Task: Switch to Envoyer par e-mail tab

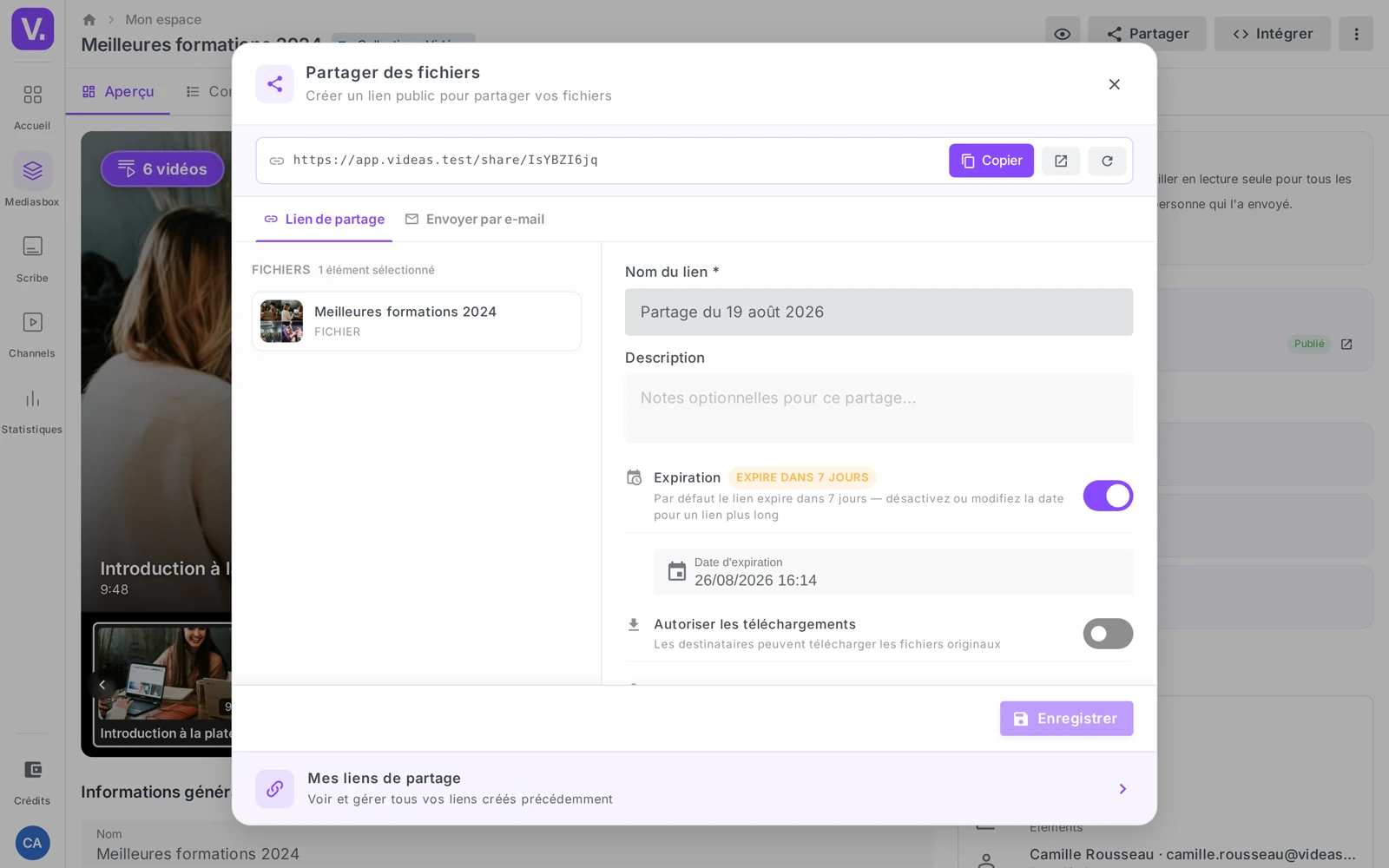Action: (x=475, y=220)
